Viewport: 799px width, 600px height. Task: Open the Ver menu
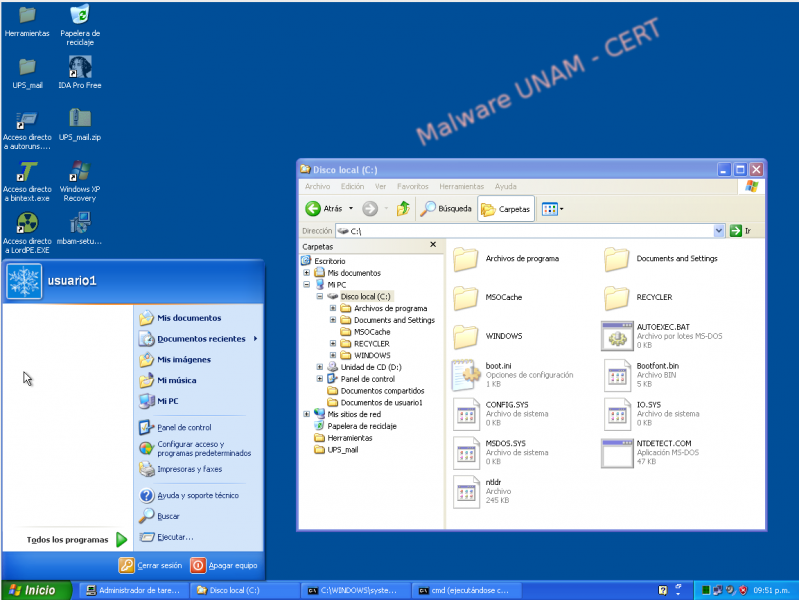coord(380,187)
